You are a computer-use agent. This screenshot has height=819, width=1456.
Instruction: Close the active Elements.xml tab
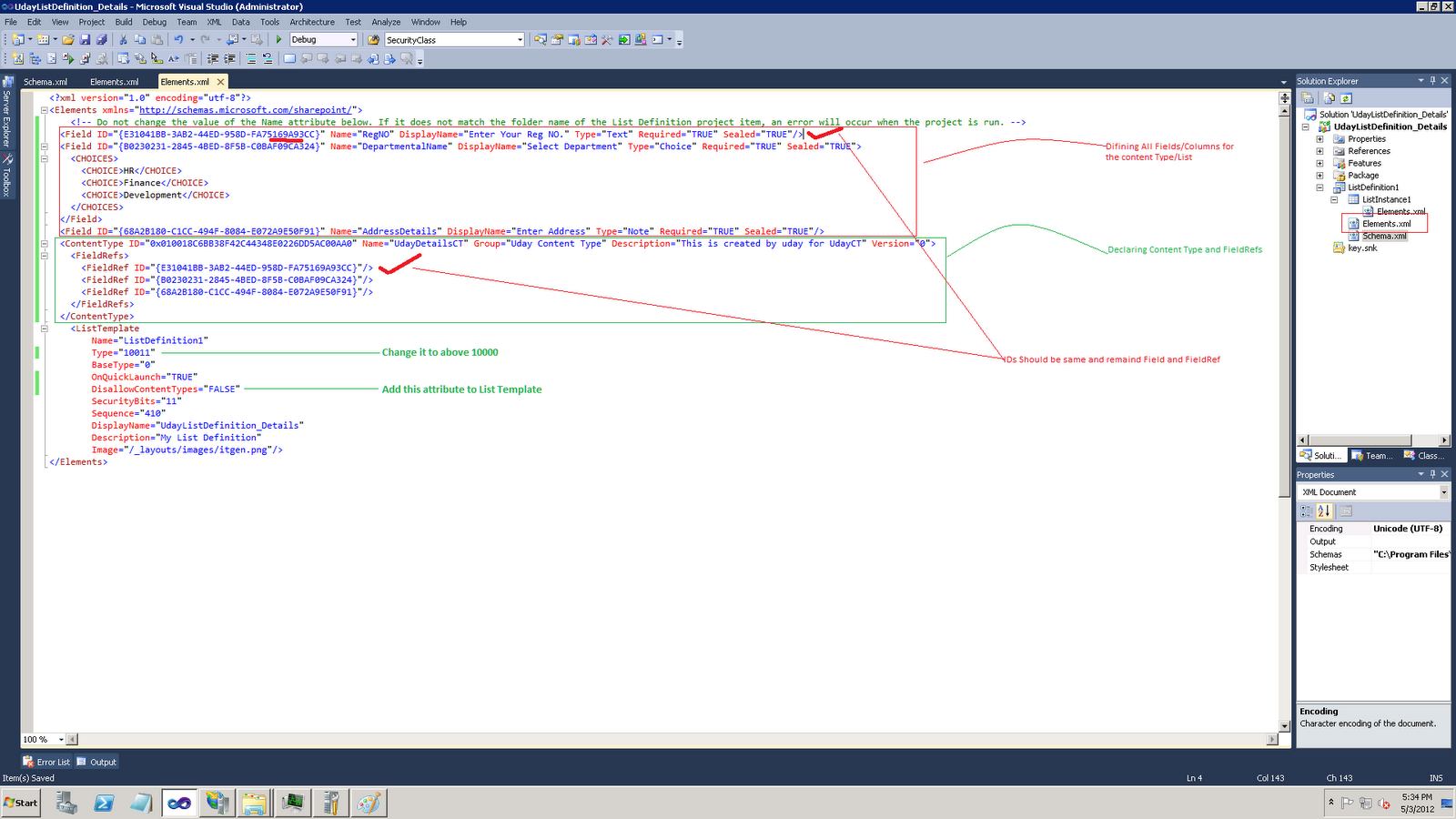(x=220, y=82)
